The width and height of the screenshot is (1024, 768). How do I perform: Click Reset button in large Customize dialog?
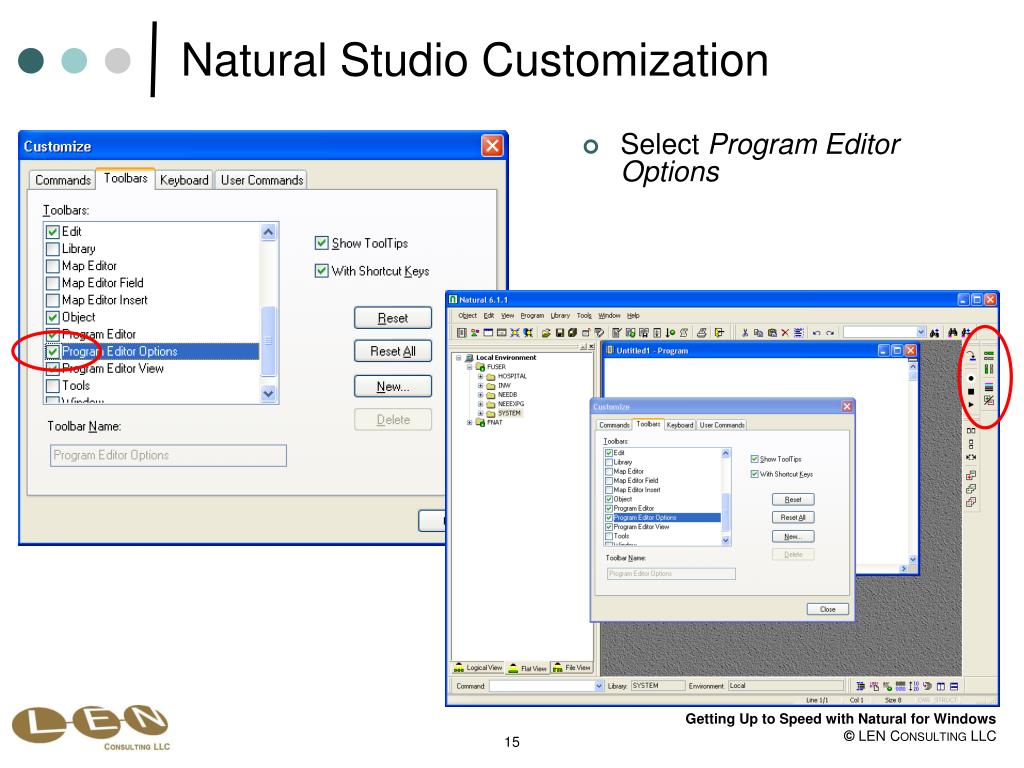click(392, 318)
